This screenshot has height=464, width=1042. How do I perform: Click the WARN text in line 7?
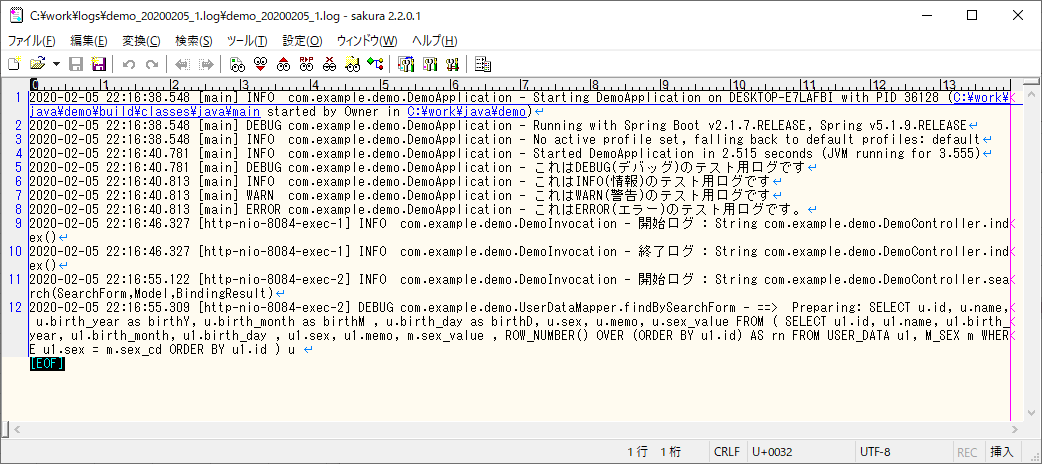[260, 195]
